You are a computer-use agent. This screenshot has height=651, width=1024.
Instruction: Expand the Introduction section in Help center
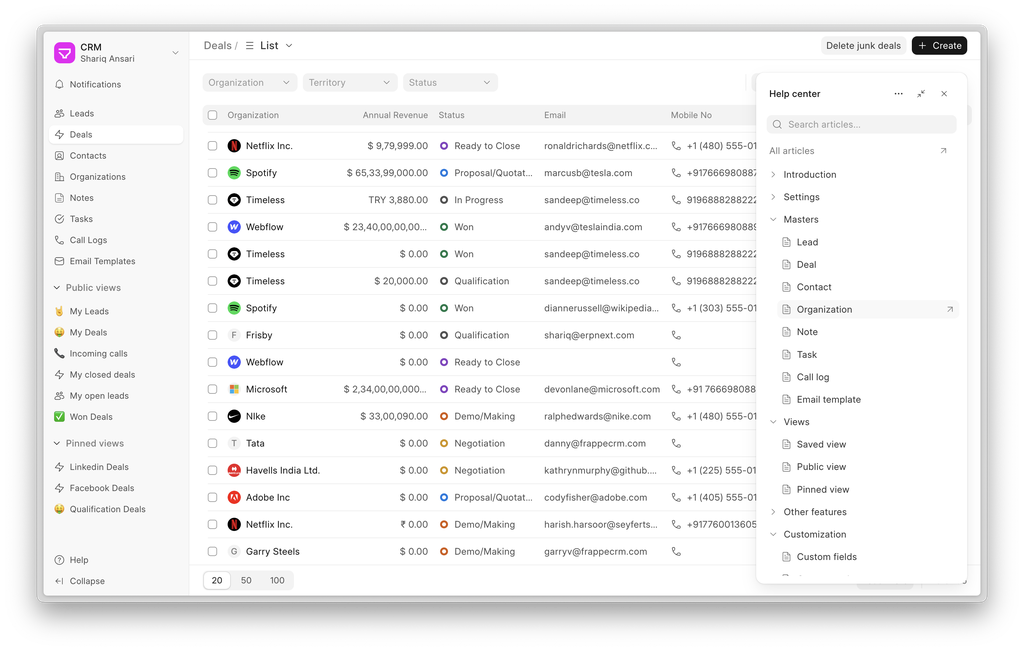773,175
